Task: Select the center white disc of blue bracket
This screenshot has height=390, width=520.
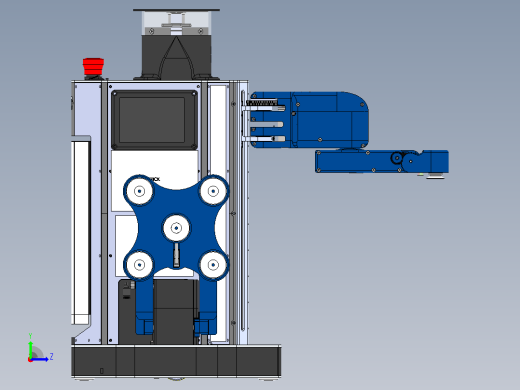Action: 176,228
